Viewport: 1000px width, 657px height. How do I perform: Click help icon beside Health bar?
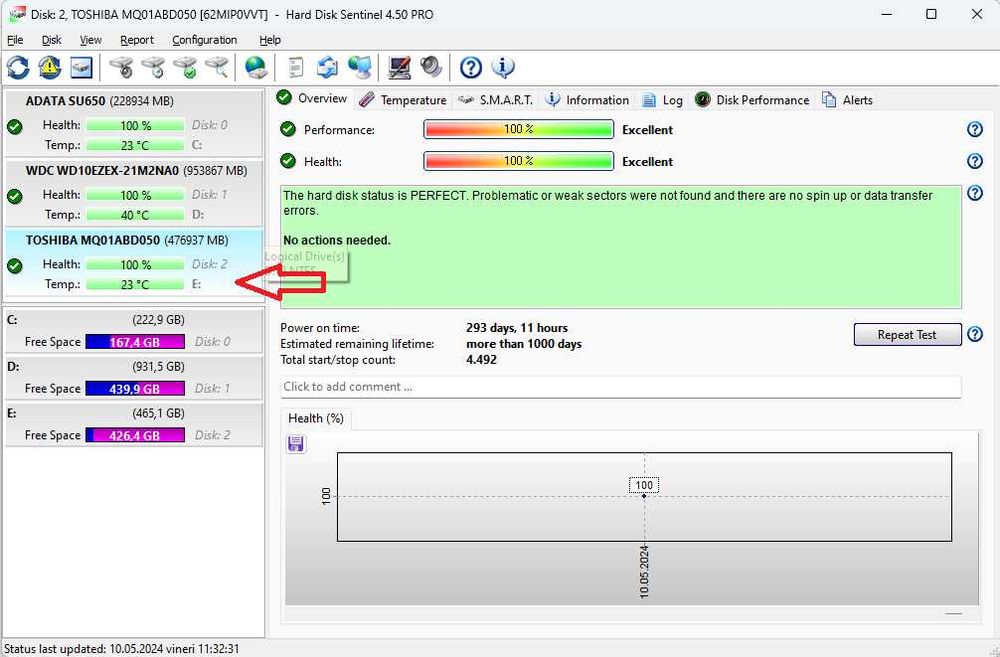tap(974, 161)
